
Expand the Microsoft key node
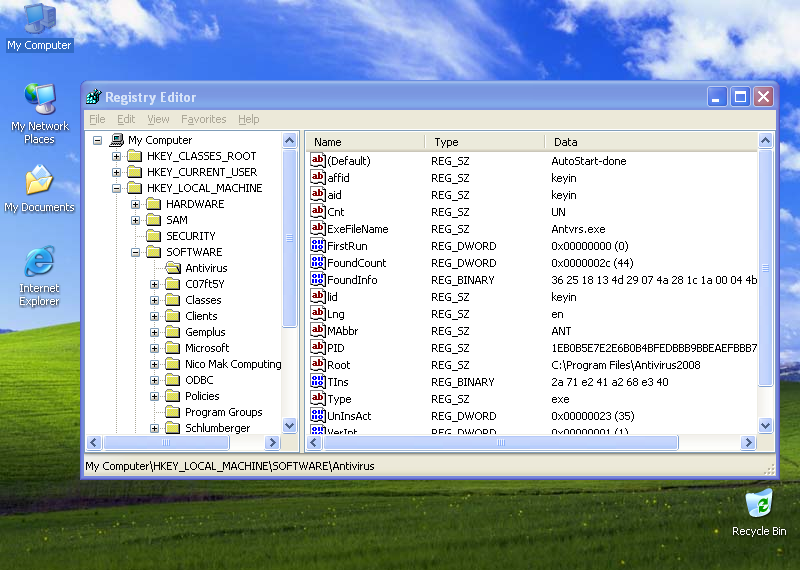click(x=155, y=348)
